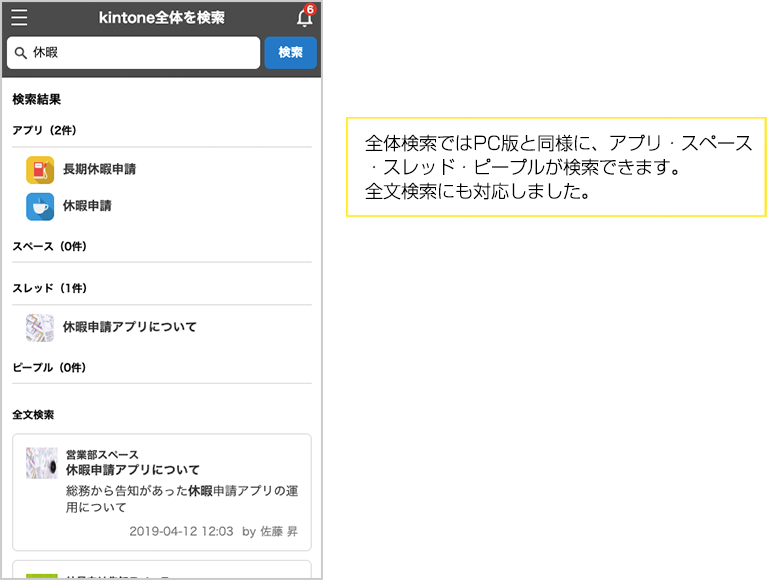Image resolution: width=768 pixels, height=580 pixels.
Task: Click author name 佐藤 昇
Action: tap(279, 531)
